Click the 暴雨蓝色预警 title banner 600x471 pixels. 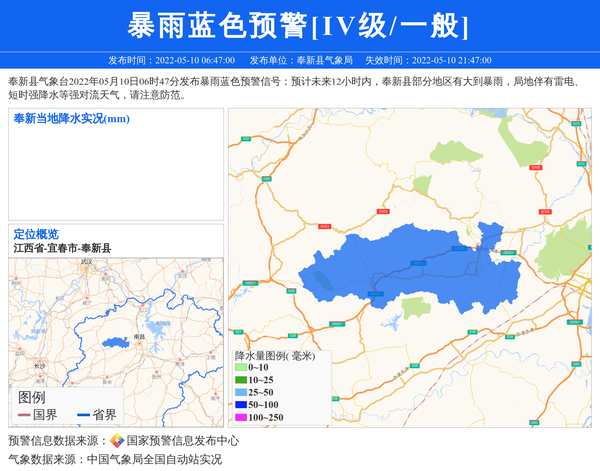299,25
